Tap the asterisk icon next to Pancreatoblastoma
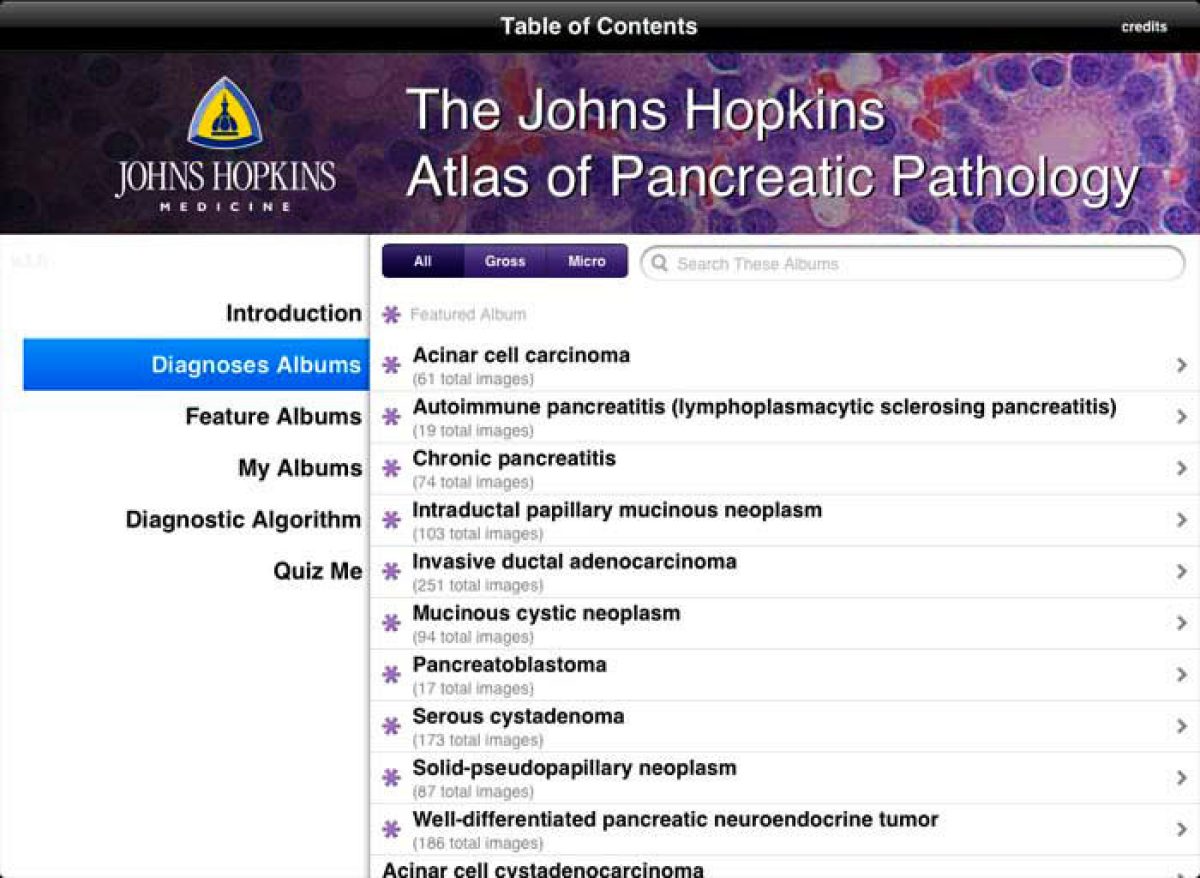 (x=390, y=672)
